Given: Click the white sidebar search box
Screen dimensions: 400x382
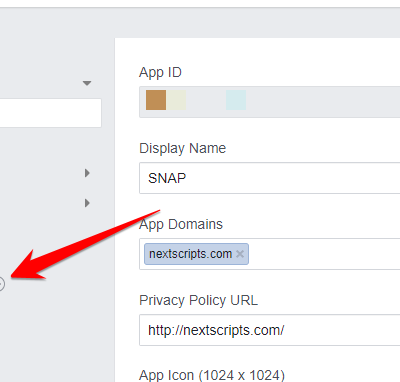Looking at the screenshot, I should click(x=50, y=113).
